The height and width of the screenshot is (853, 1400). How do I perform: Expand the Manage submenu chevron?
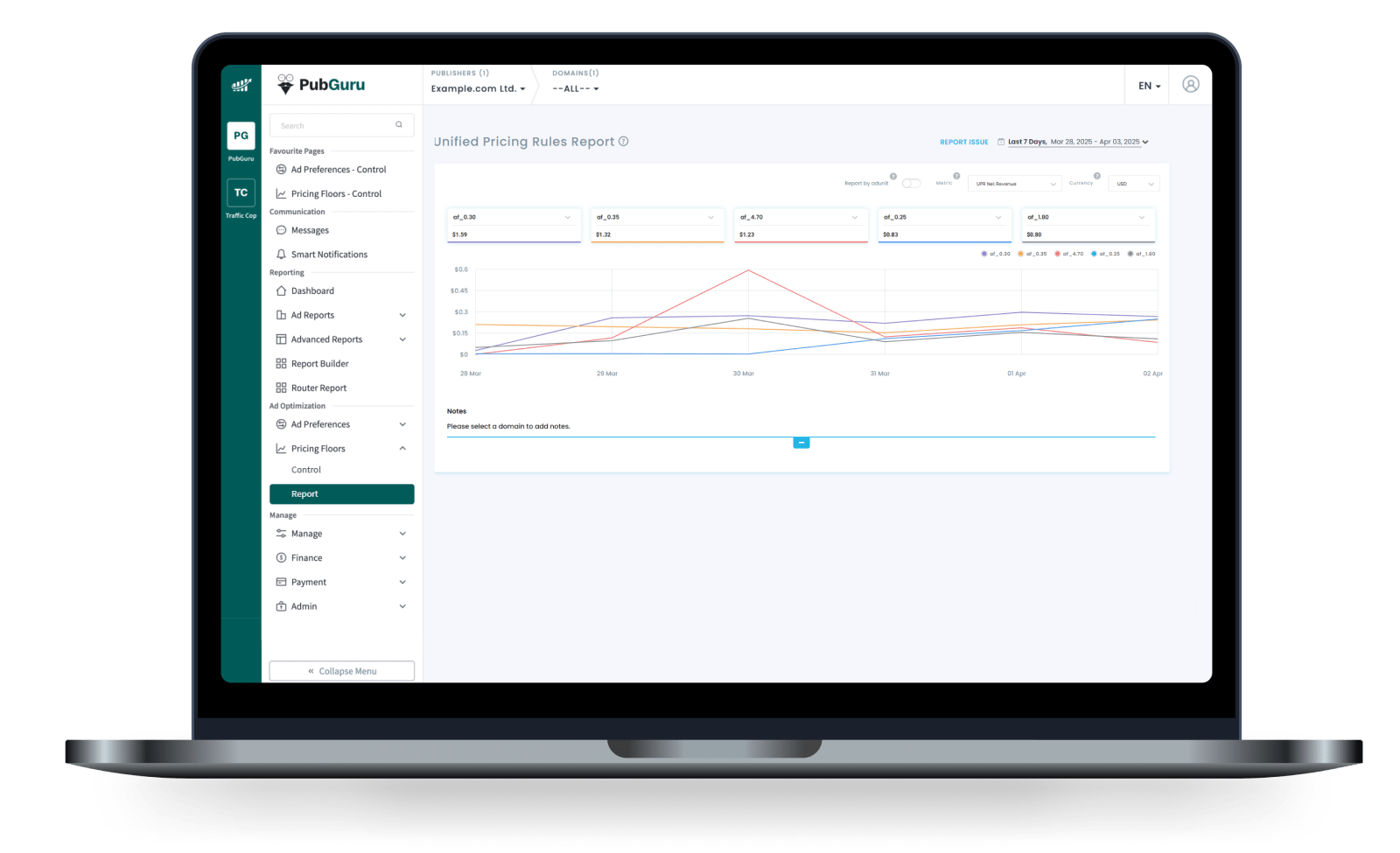pyautogui.click(x=402, y=534)
